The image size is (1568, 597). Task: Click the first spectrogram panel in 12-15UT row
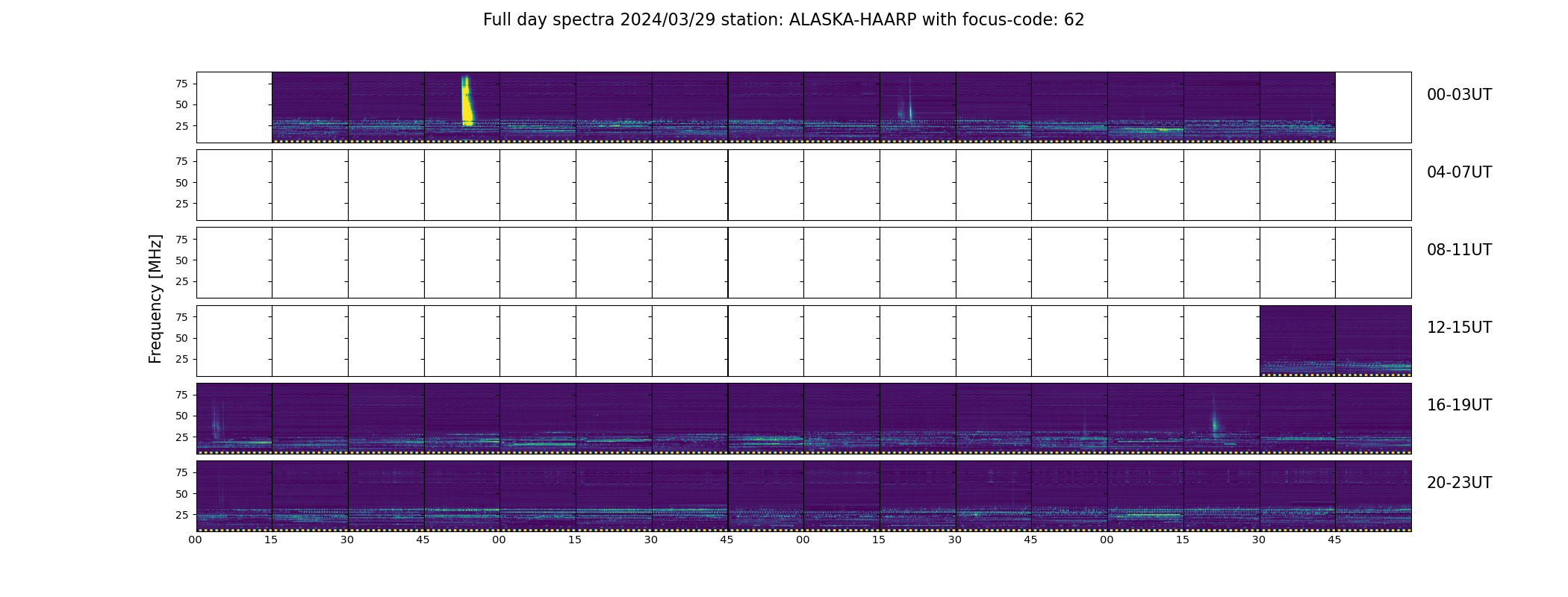[x=1297, y=341]
